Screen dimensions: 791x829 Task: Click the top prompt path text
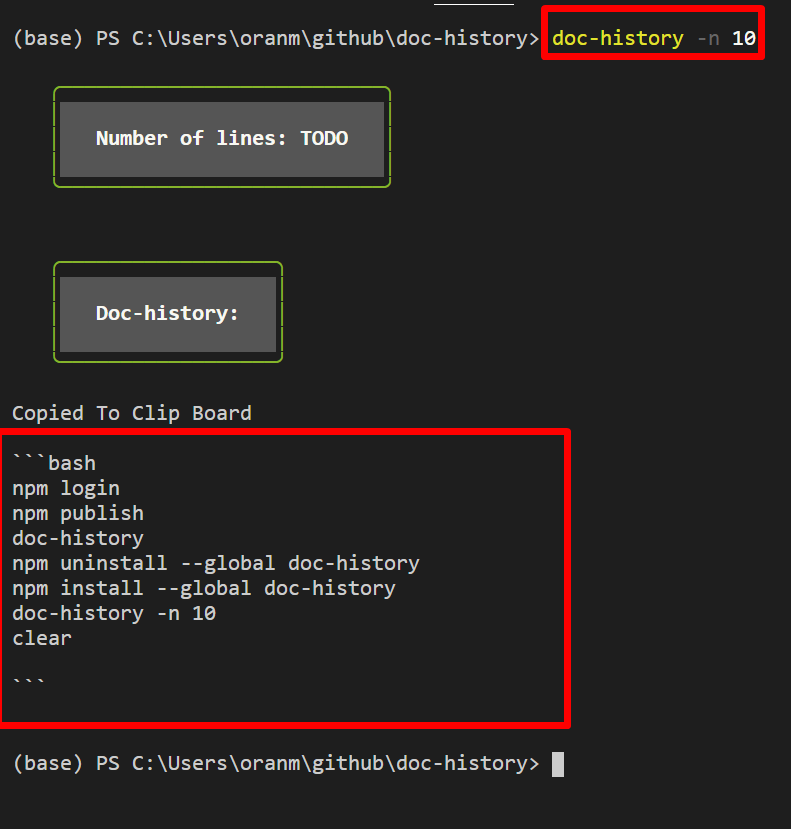(x=275, y=38)
